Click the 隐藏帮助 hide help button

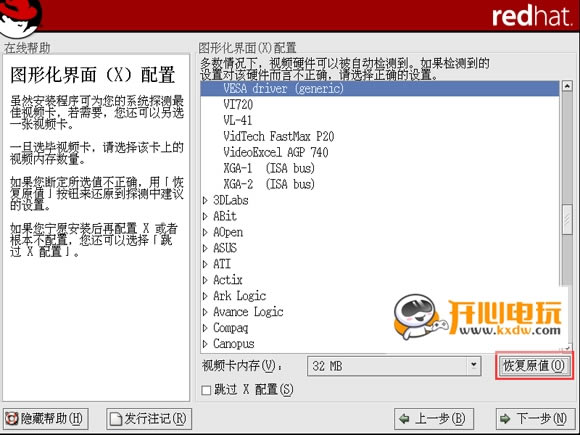click(45, 419)
